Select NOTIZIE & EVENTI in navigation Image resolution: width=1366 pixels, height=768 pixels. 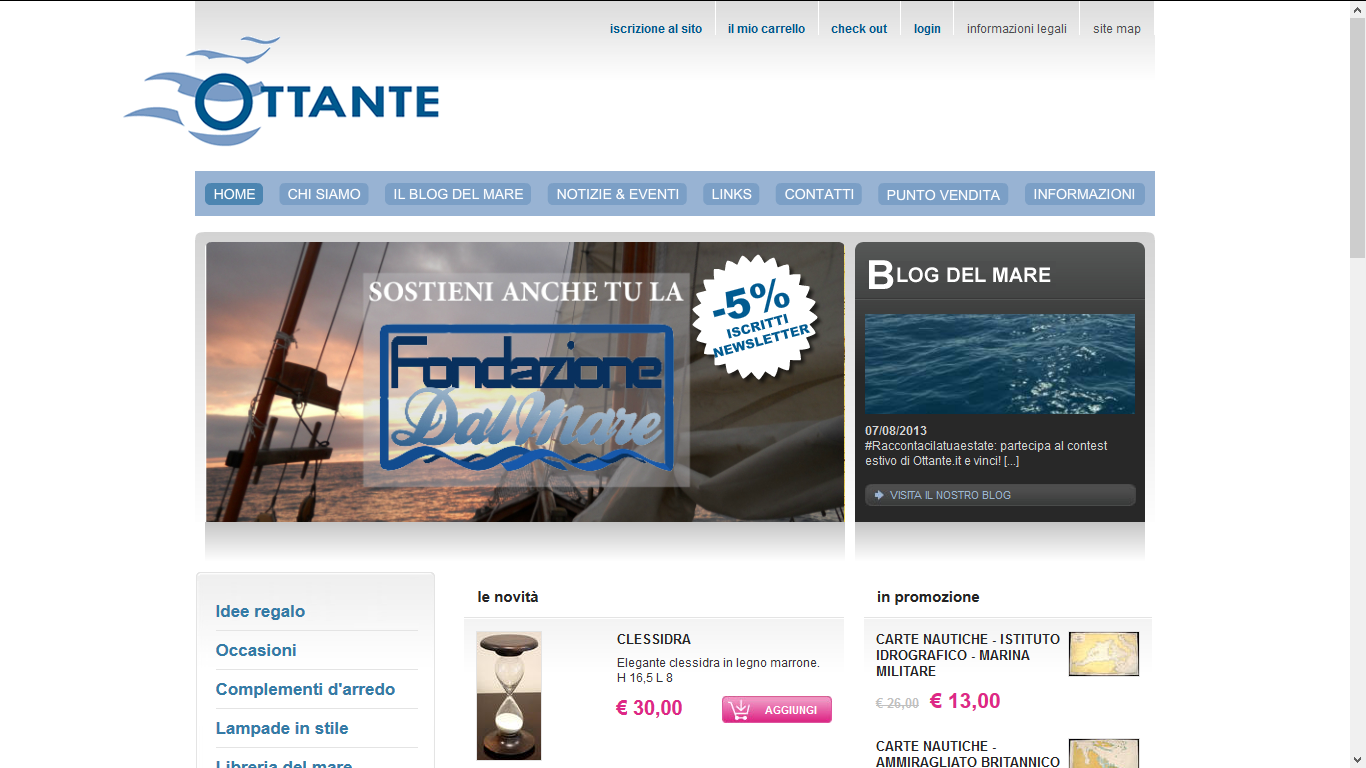(x=617, y=194)
